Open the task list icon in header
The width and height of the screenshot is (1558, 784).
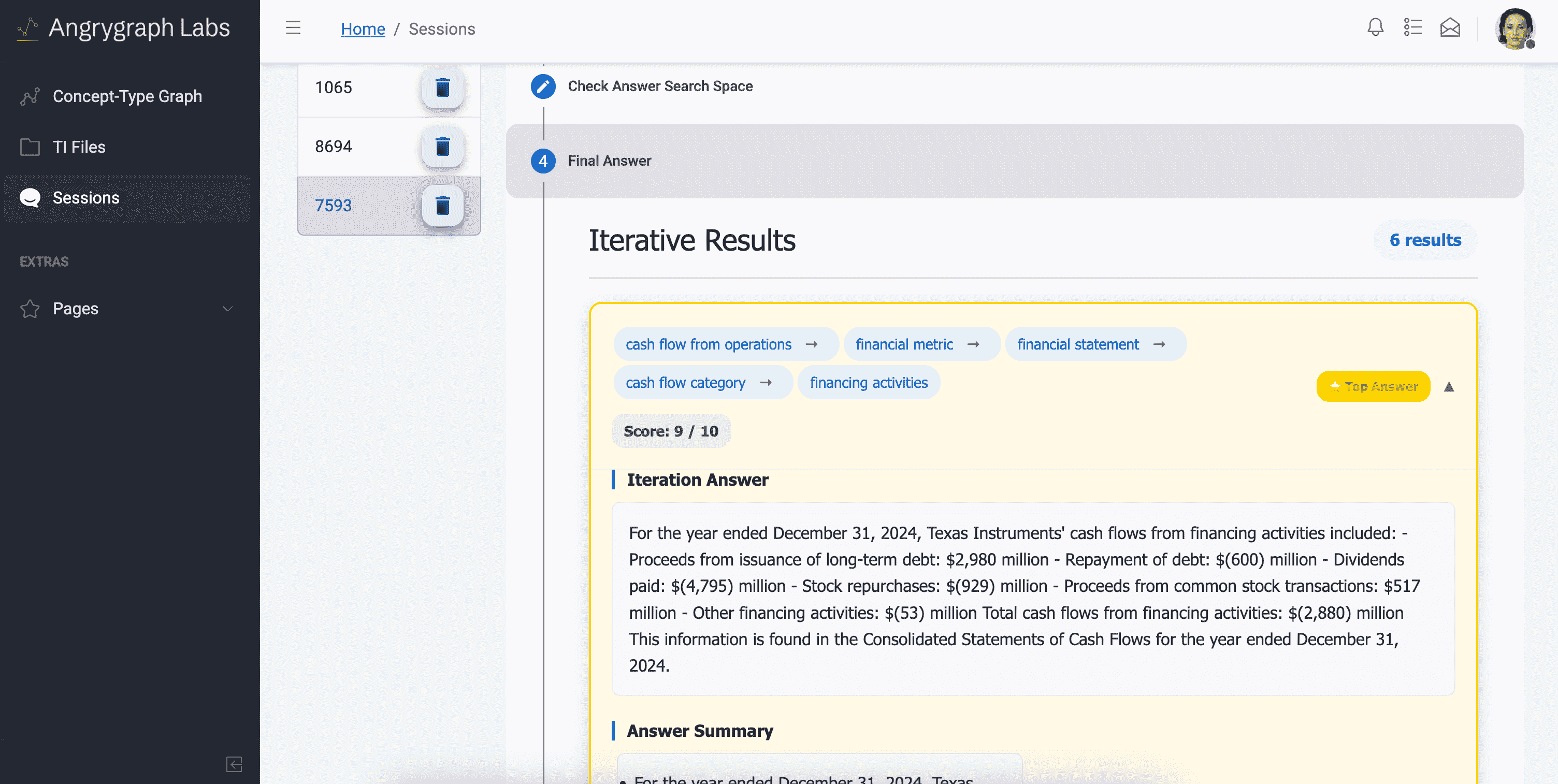pyautogui.click(x=1412, y=28)
